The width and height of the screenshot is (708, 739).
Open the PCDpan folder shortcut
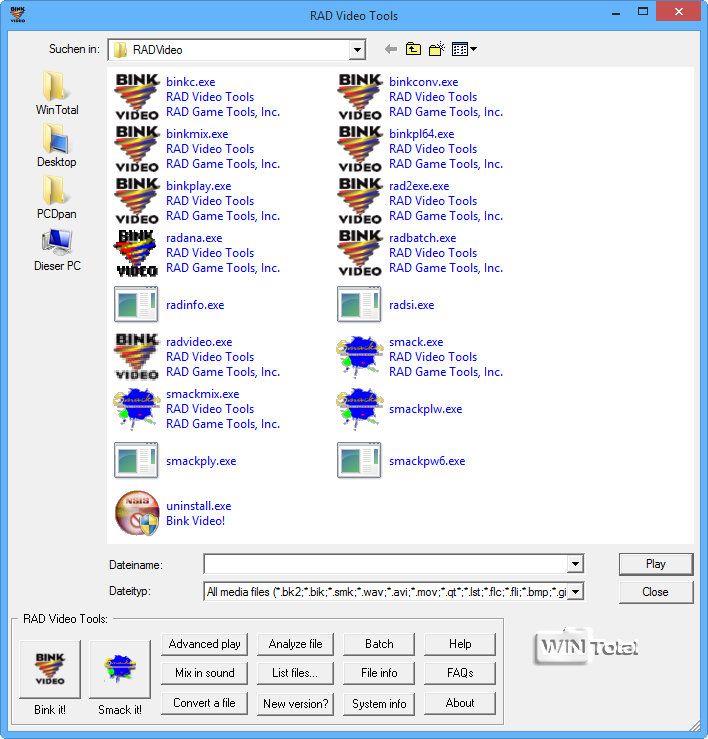pyautogui.click(x=57, y=197)
